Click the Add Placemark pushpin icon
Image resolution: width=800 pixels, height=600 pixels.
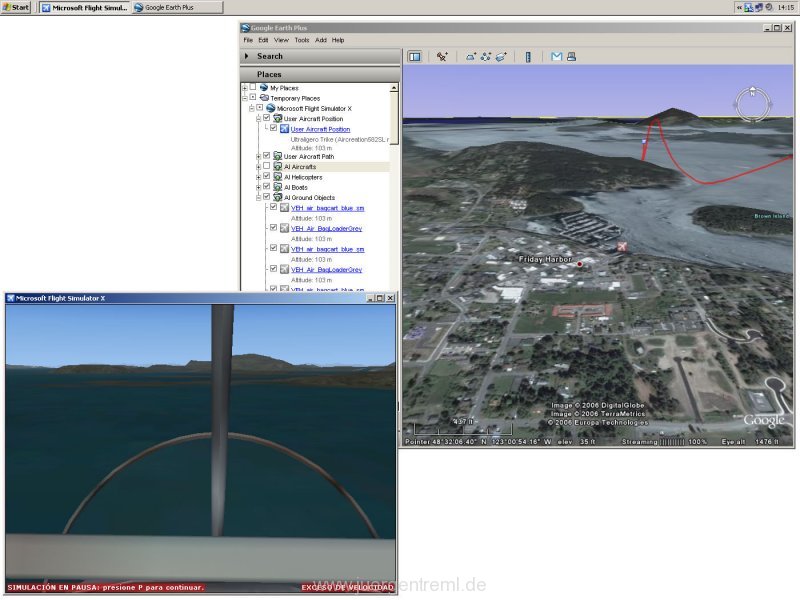tap(442, 57)
